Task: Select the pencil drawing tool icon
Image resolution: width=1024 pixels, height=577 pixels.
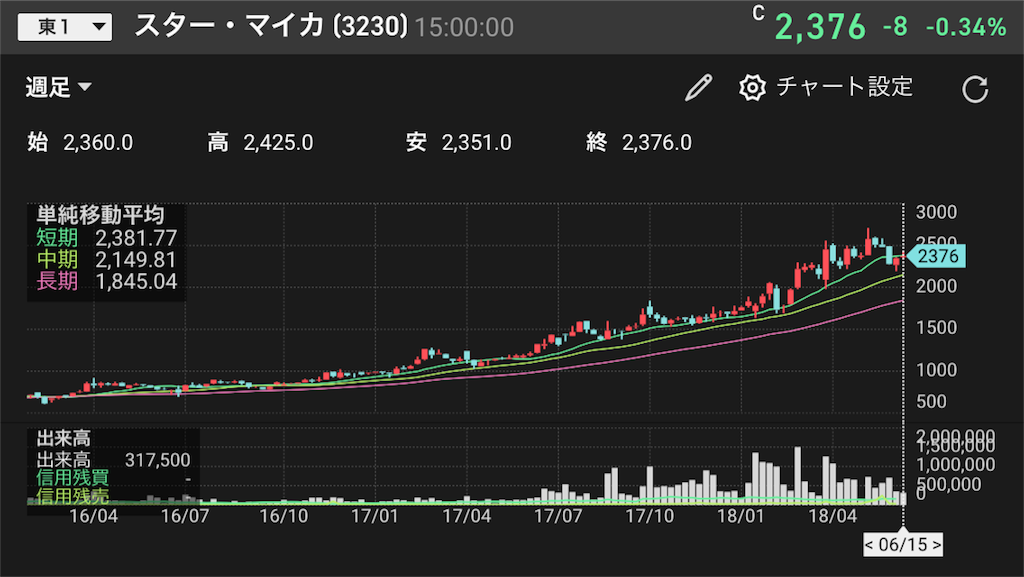Action: coord(698,87)
